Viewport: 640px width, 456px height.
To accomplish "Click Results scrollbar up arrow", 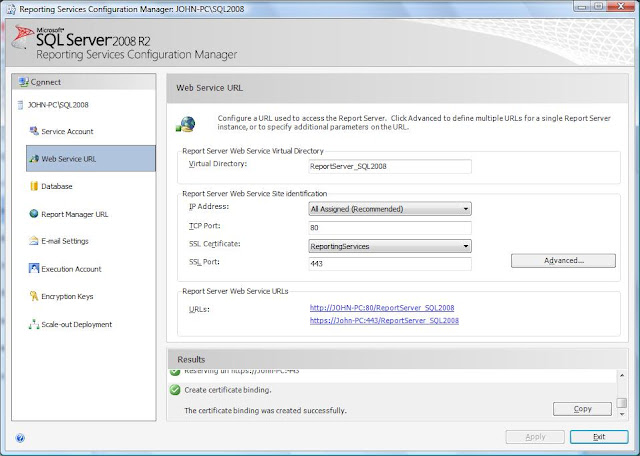I will pyautogui.click(x=622, y=375).
